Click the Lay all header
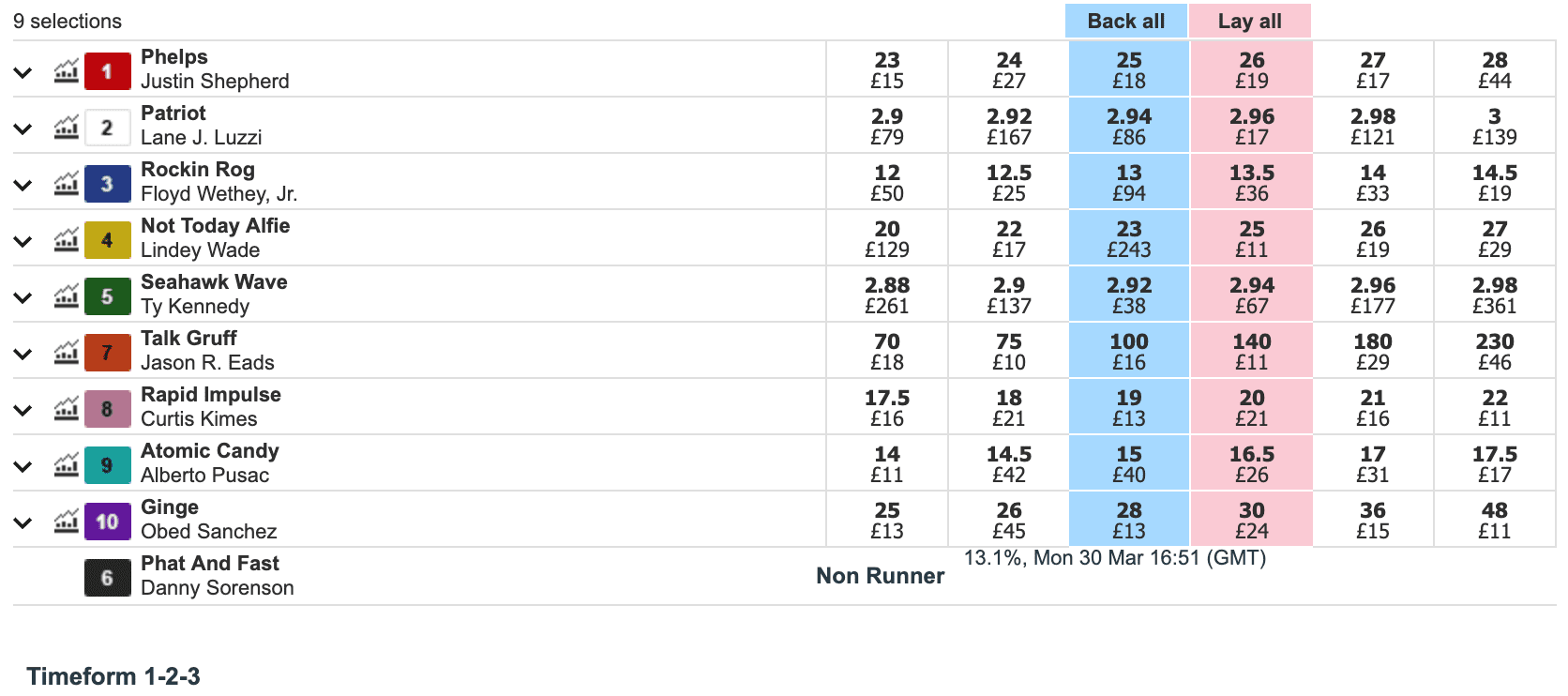1568x696 pixels. point(1250,21)
